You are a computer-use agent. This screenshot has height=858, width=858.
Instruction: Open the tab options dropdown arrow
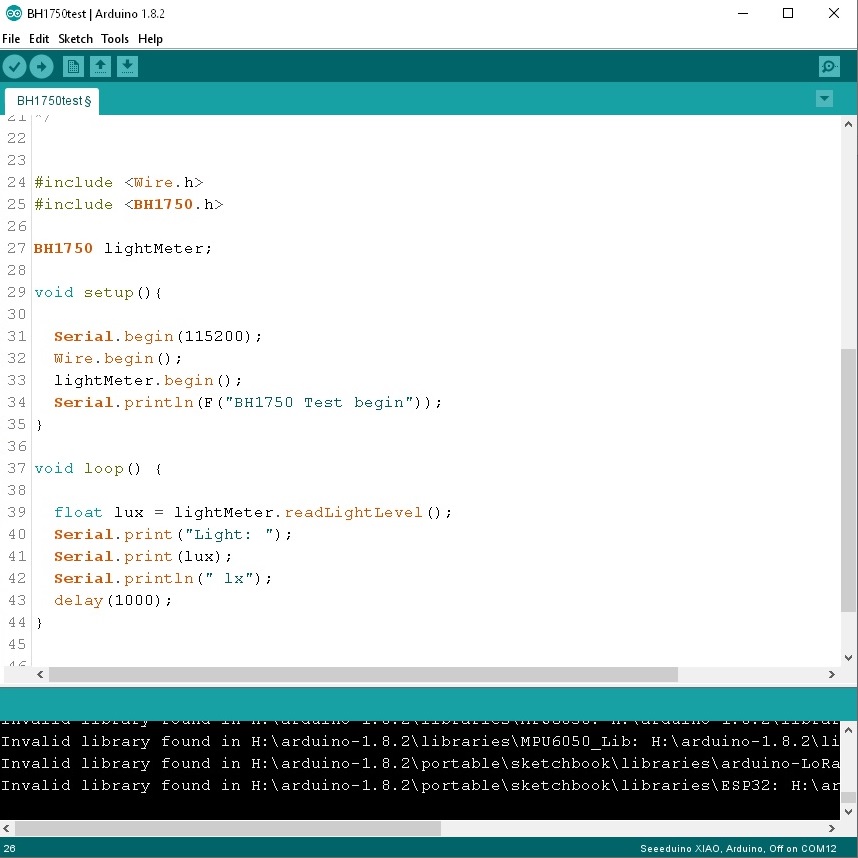(825, 98)
